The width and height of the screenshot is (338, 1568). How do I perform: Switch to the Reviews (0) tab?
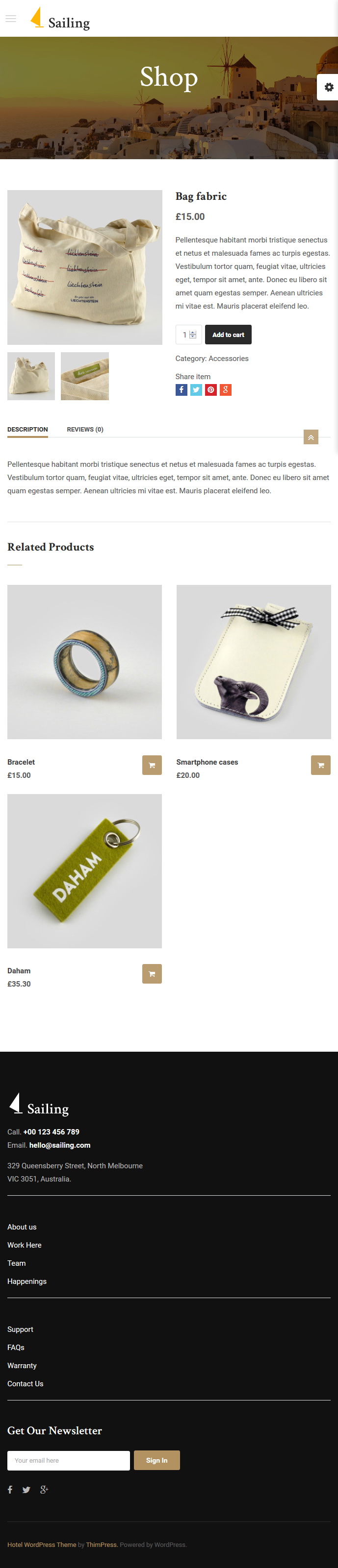tap(85, 430)
